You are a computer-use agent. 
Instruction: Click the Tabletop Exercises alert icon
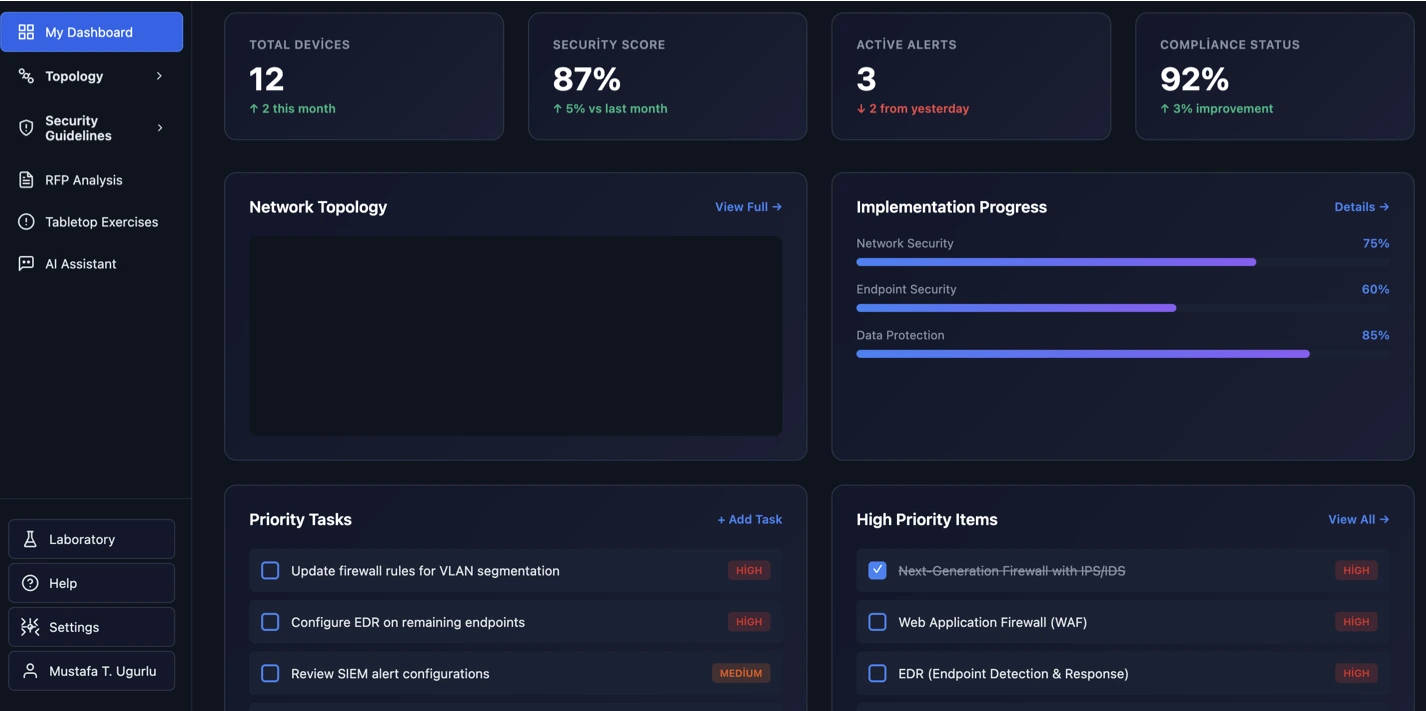pyautogui.click(x=26, y=222)
